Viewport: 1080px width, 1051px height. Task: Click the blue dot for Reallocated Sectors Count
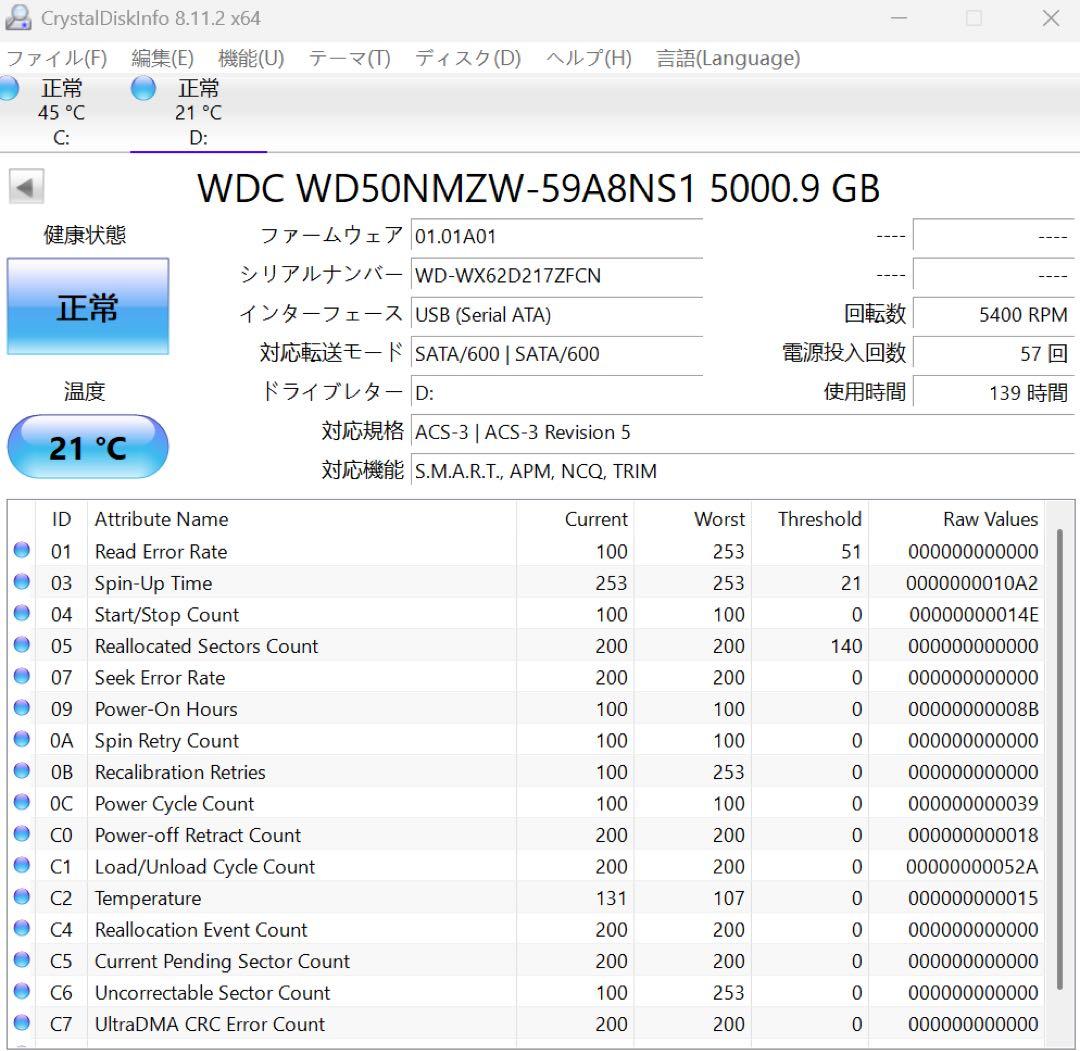pyautogui.click(x=22, y=646)
